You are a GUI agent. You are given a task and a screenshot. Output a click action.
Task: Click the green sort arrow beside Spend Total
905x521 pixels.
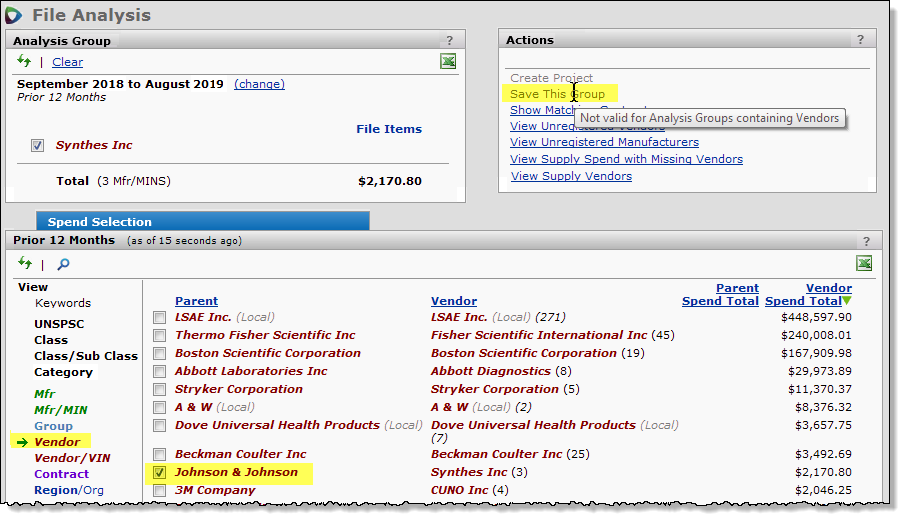pyautogui.click(x=847, y=301)
